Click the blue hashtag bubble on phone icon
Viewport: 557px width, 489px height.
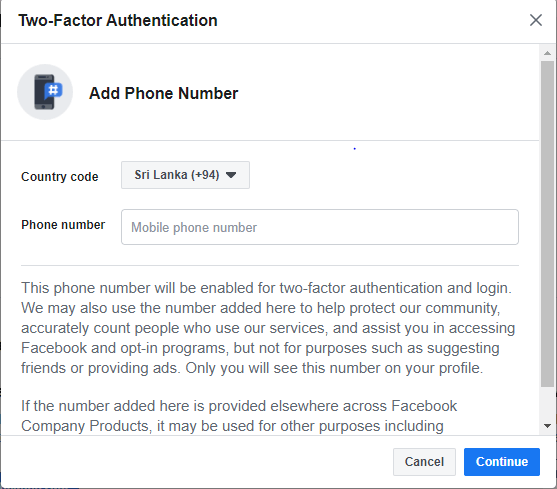pos(54,90)
